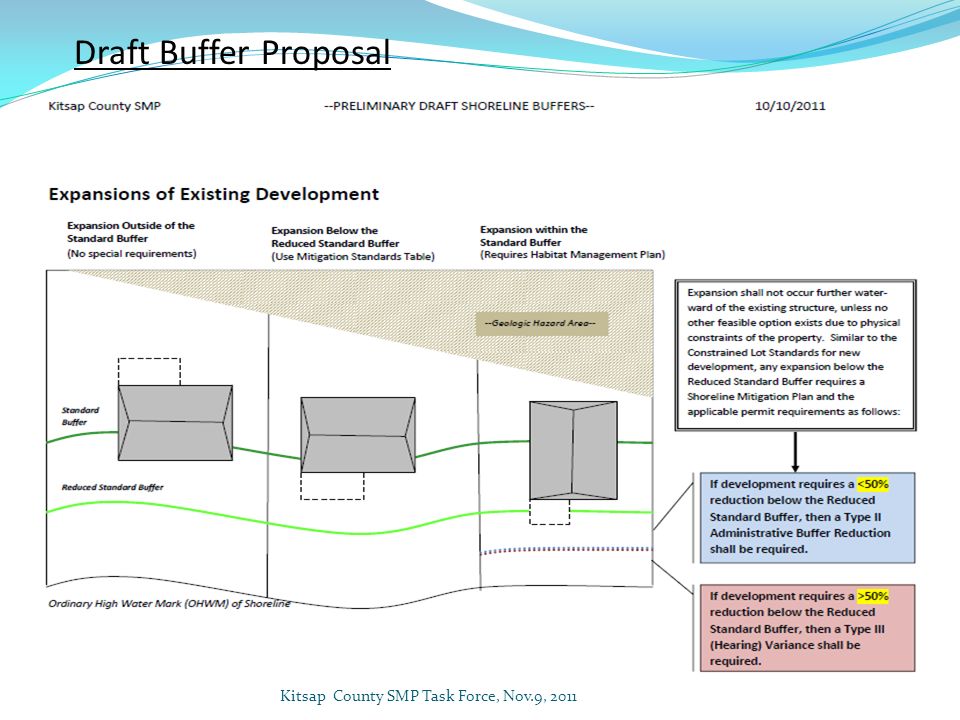Screen dimensions: 960x720
Task: Click '(Requires Habitat Management Plan)' note
Action: pos(572,255)
